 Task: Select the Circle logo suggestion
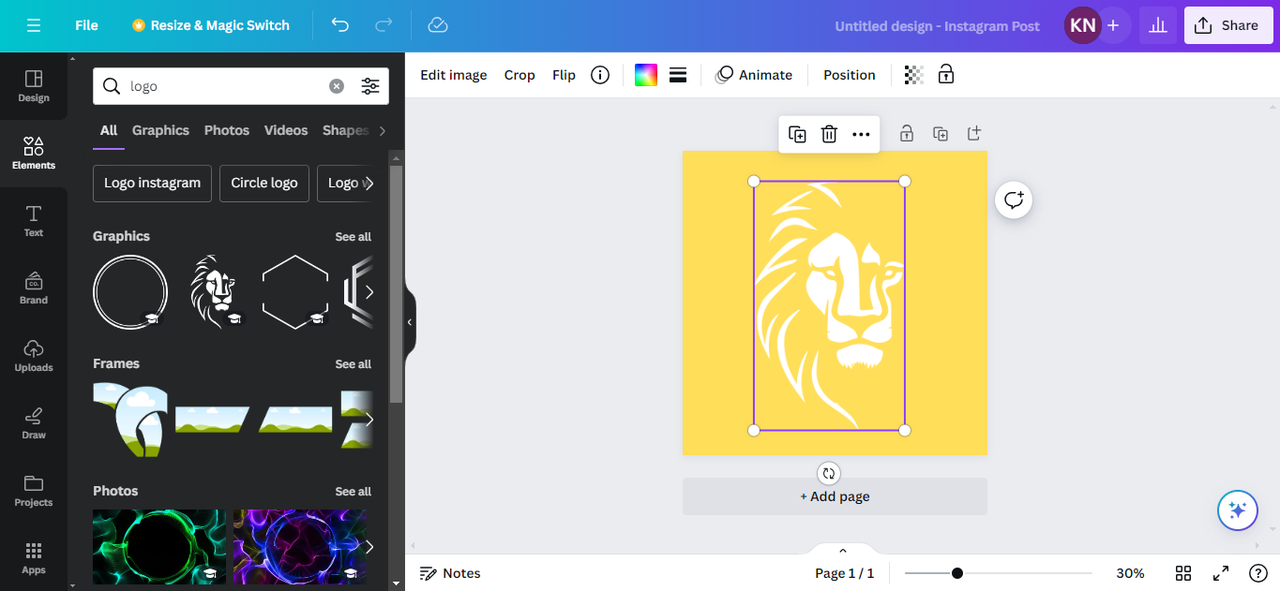tap(264, 183)
